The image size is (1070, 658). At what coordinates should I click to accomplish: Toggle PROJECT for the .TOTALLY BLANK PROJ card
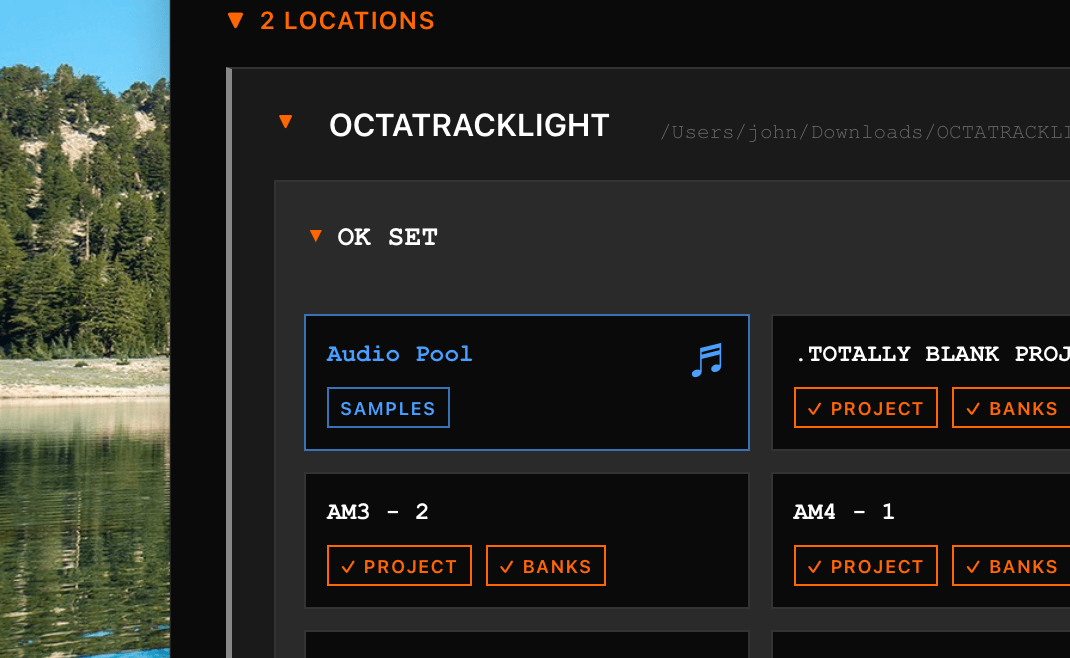865,407
